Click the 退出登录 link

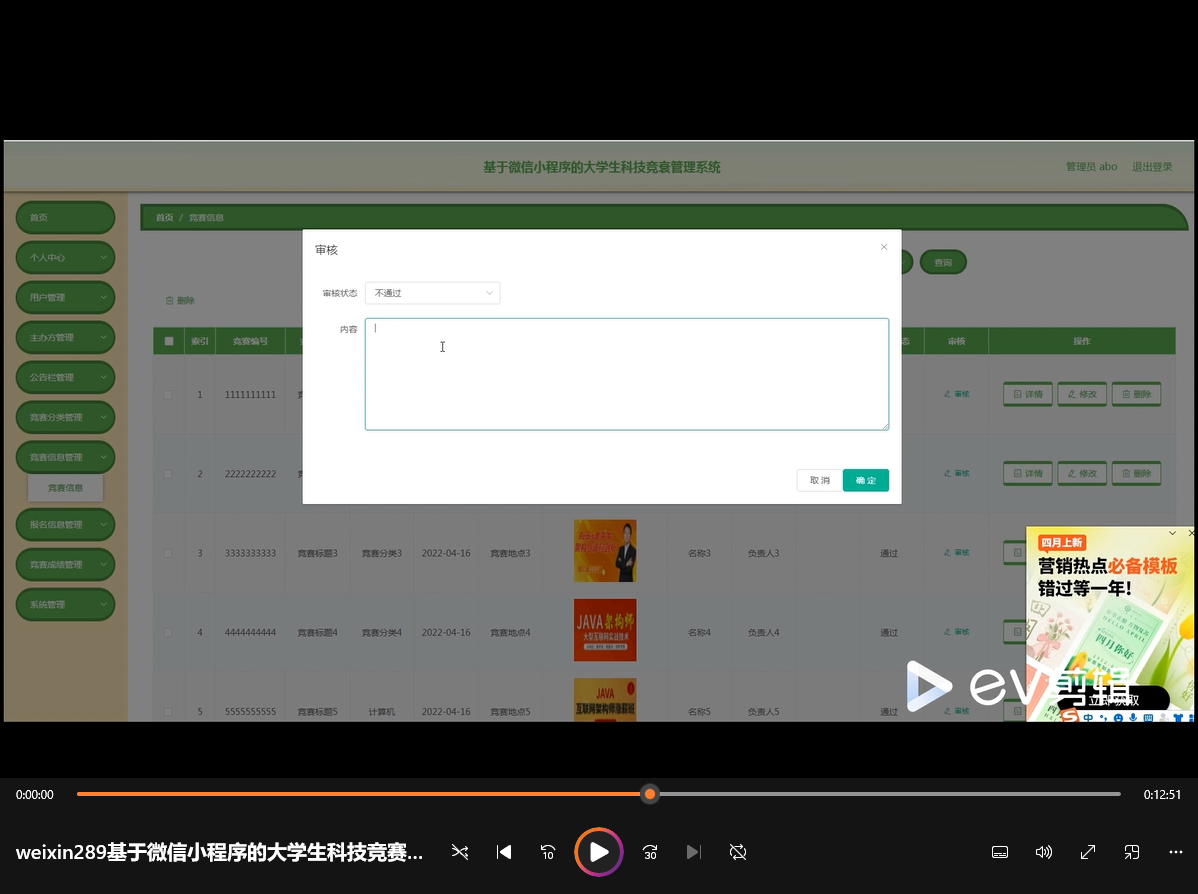[x=1151, y=167]
